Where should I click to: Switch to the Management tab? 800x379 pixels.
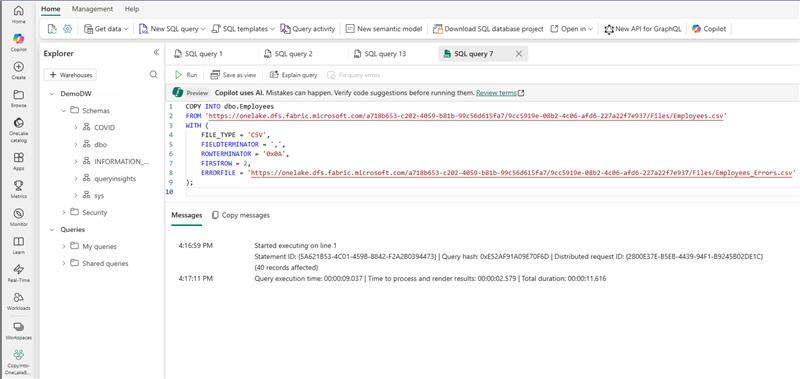(92, 9)
